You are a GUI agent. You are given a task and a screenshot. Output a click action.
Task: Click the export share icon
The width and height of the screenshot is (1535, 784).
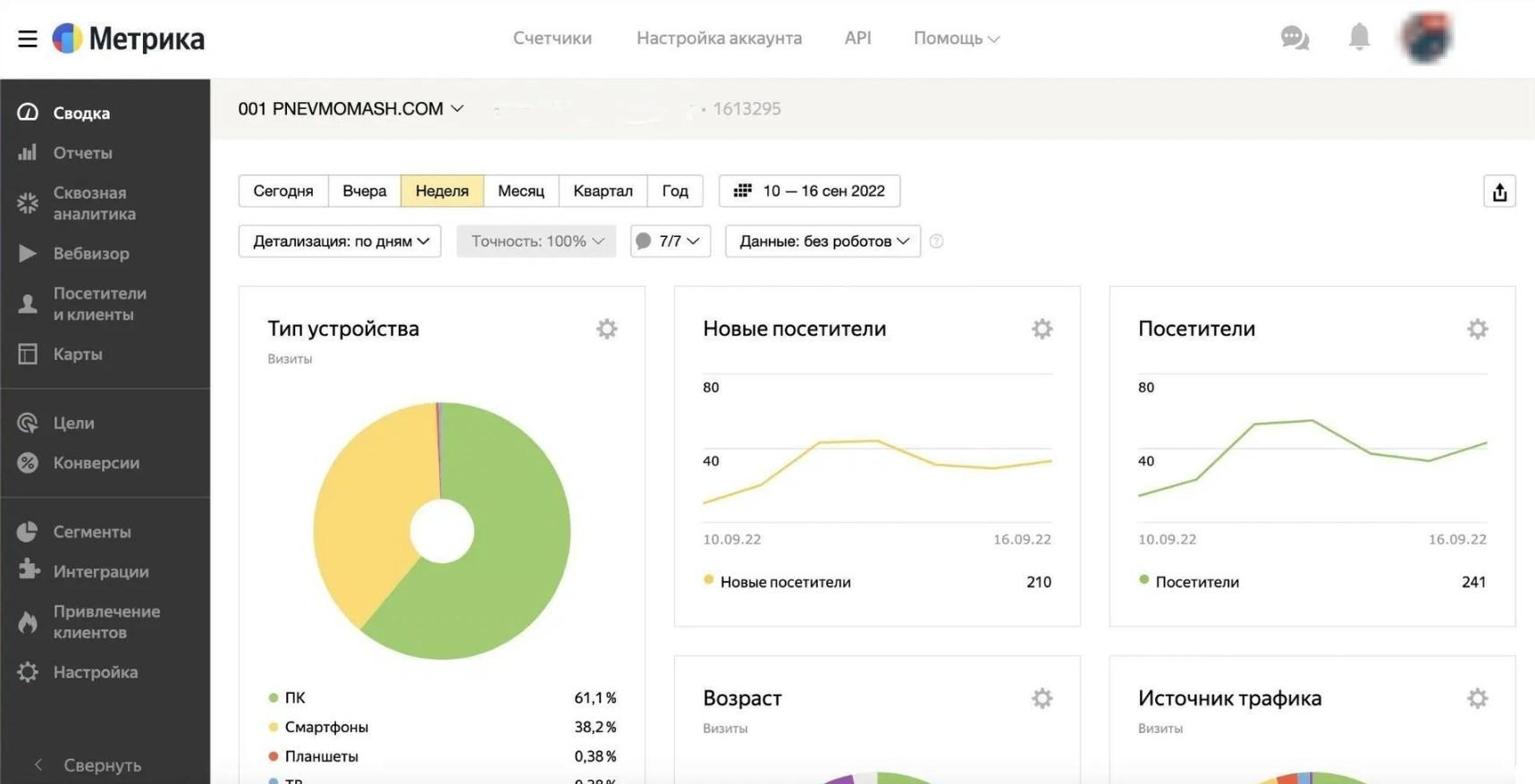pos(1499,191)
